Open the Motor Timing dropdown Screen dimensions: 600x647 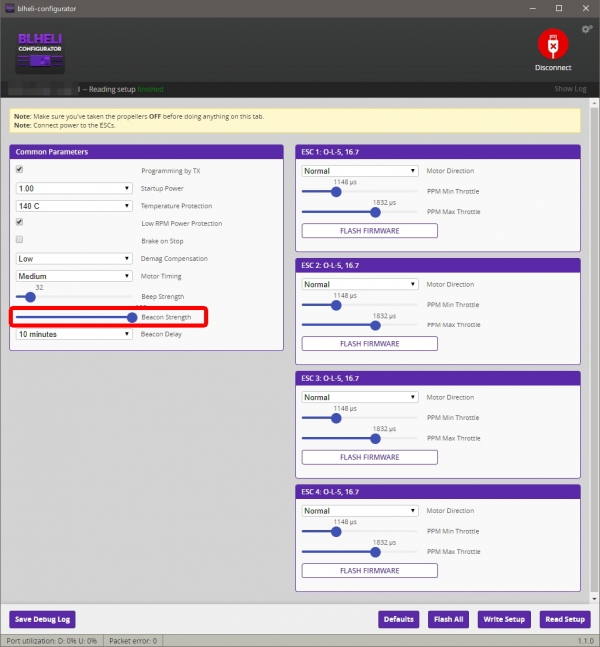click(74, 276)
